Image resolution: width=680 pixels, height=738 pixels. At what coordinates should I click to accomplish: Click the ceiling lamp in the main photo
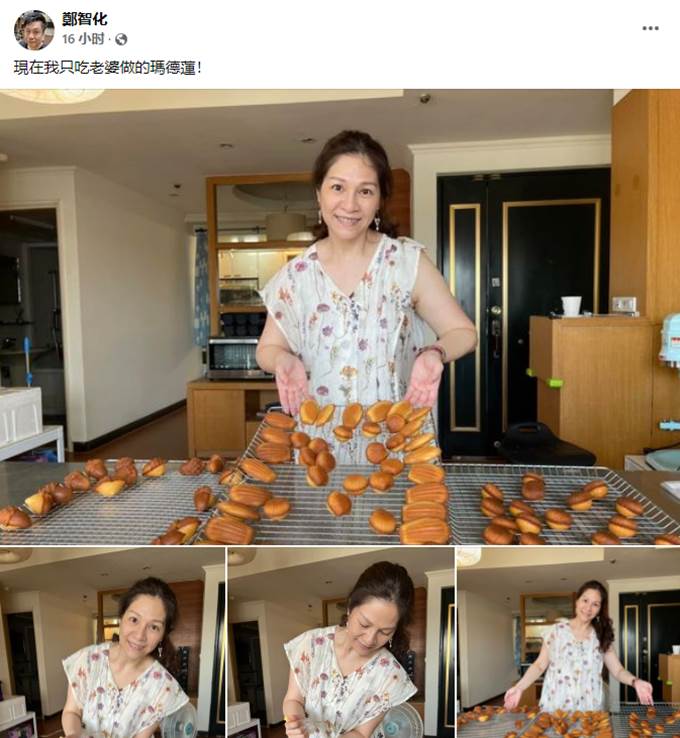tap(54, 96)
